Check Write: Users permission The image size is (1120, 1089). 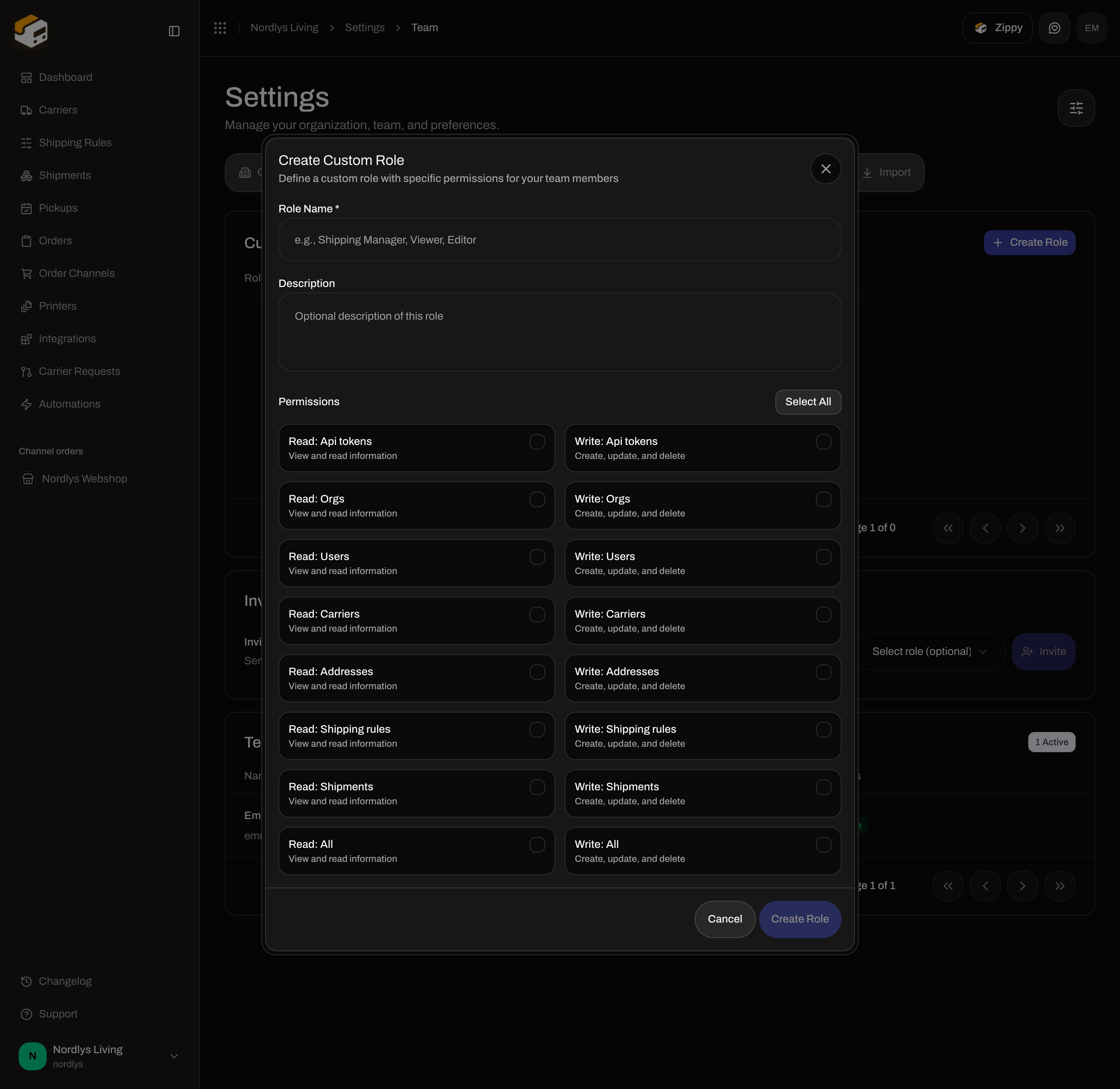pyautogui.click(x=823, y=557)
